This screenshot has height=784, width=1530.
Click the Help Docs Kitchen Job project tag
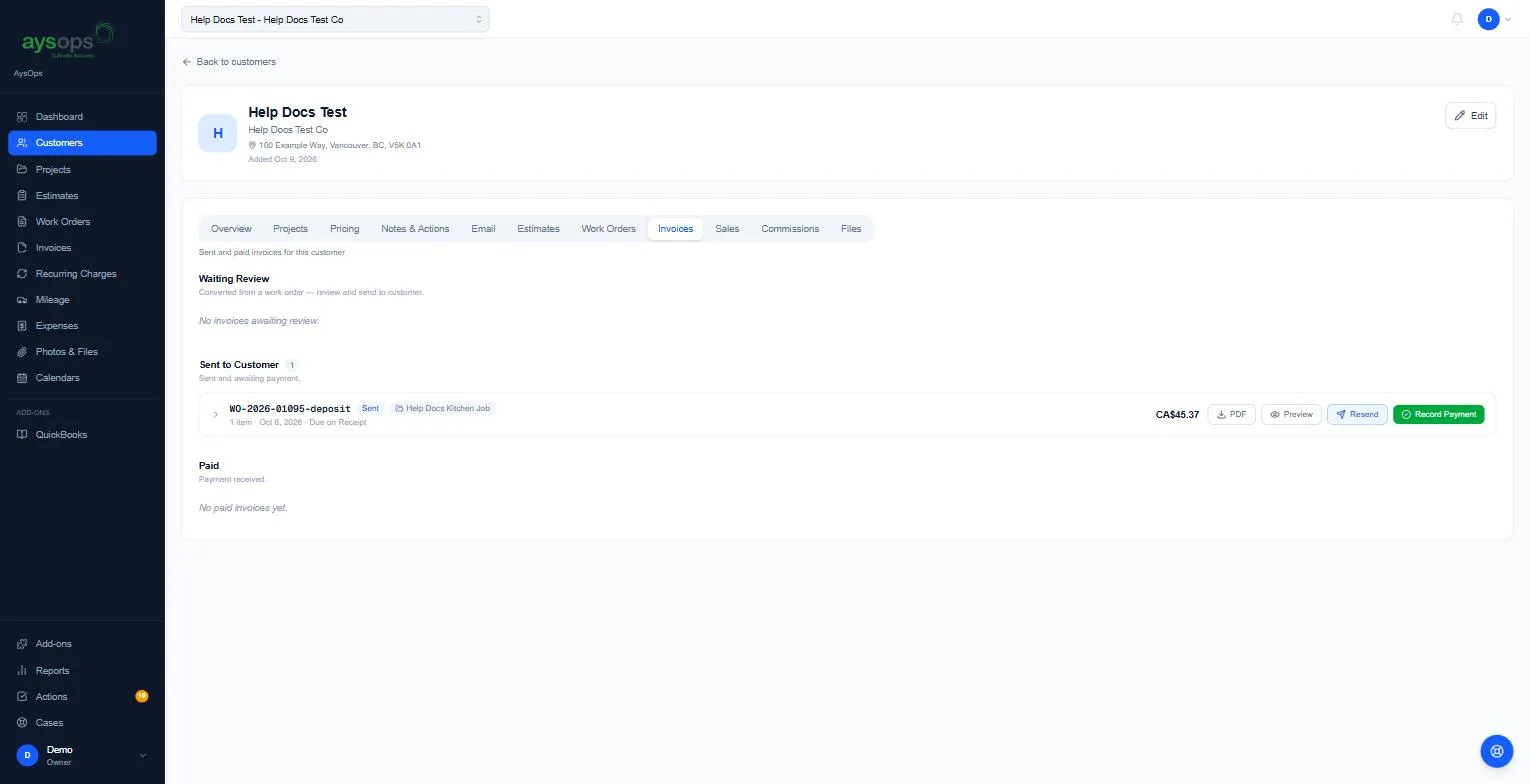[442, 408]
